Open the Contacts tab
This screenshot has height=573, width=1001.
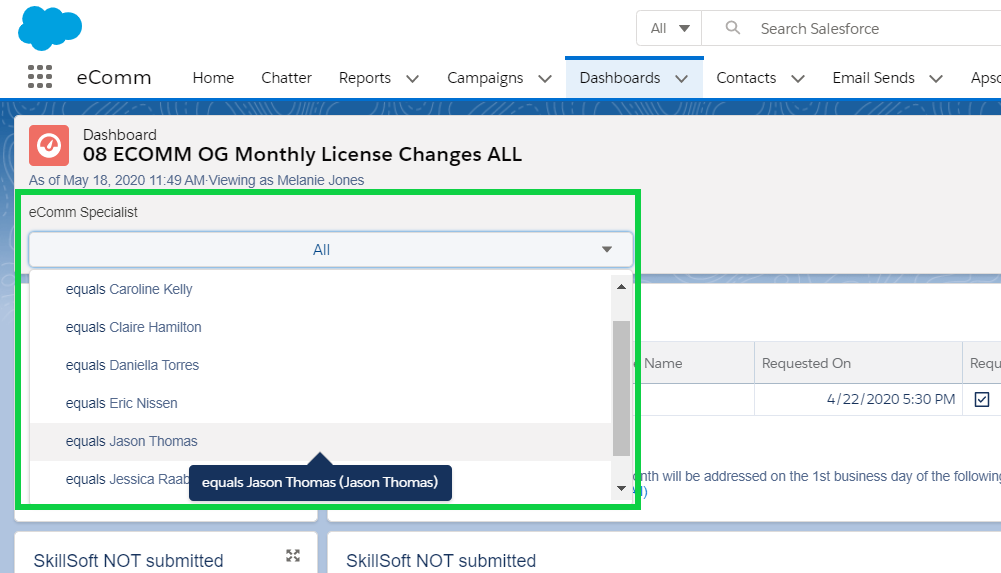tap(746, 78)
